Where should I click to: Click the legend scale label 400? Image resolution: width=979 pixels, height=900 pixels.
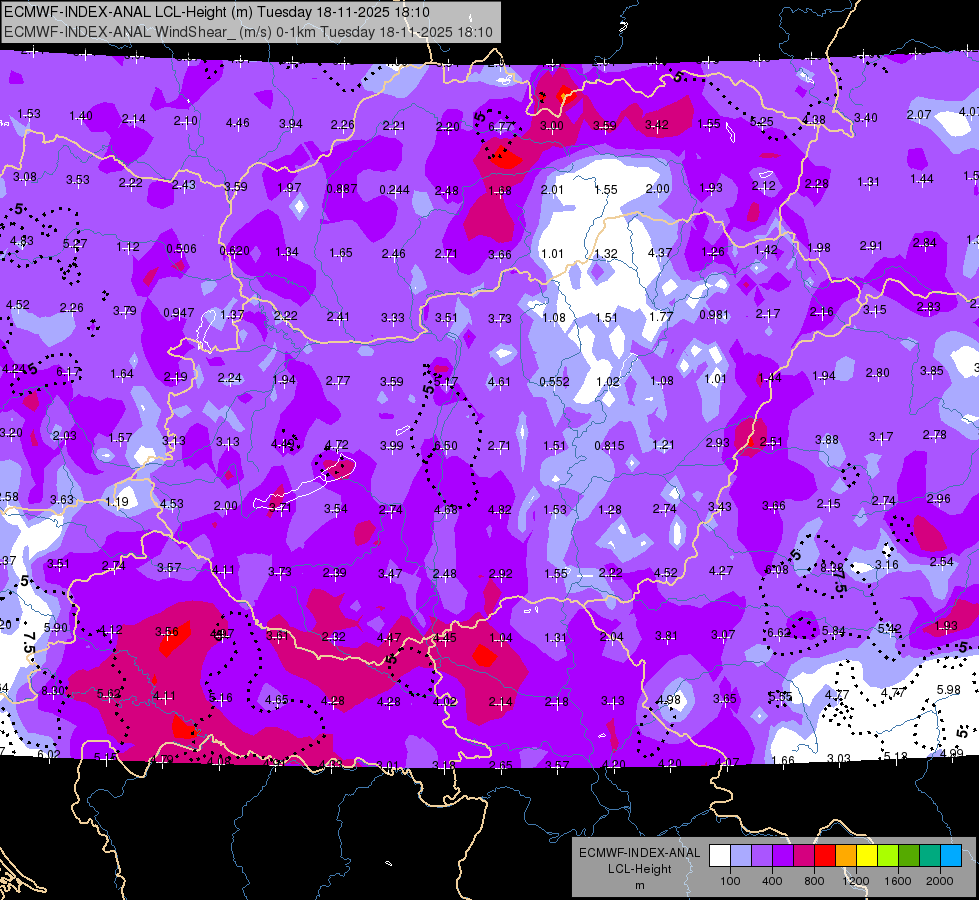(772, 881)
